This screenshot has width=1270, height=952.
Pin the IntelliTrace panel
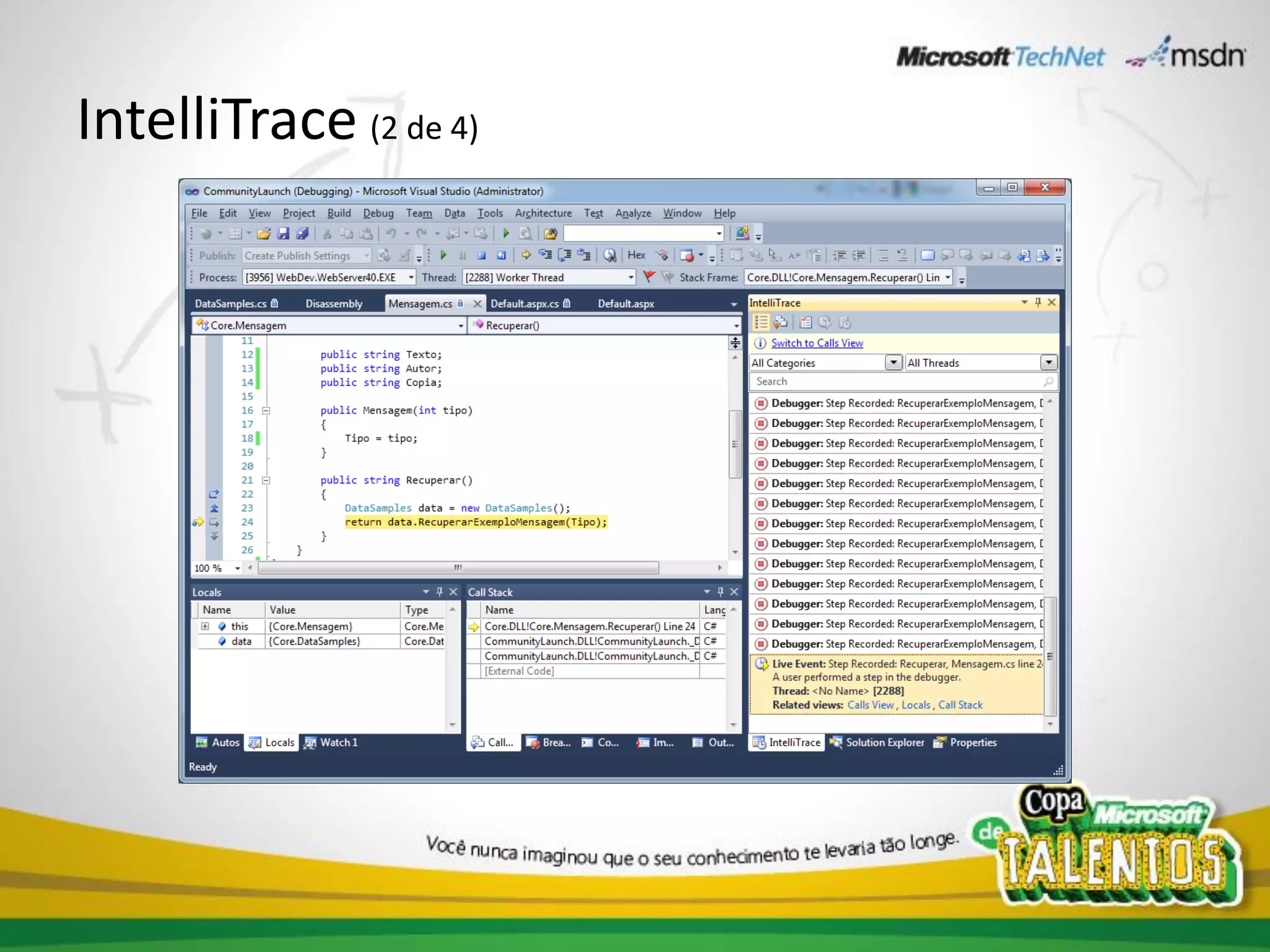point(1038,302)
